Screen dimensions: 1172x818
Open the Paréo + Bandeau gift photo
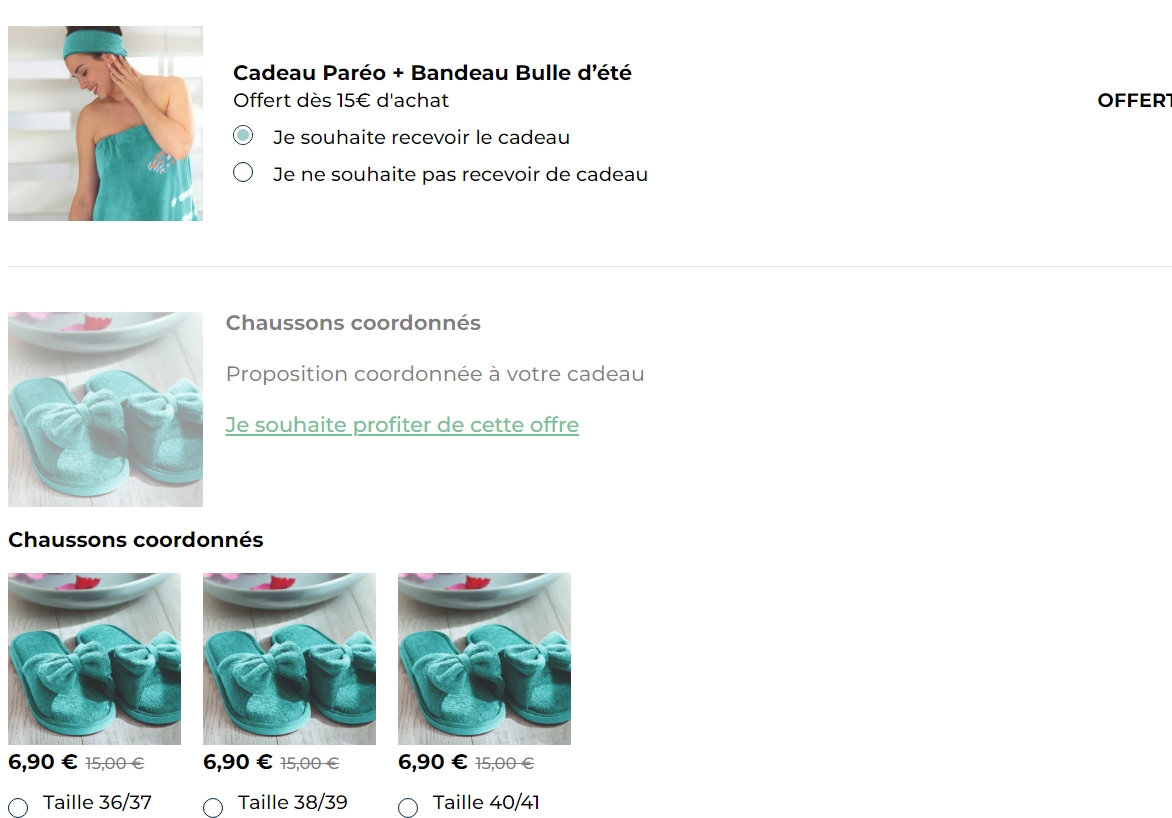pyautogui.click(x=105, y=123)
